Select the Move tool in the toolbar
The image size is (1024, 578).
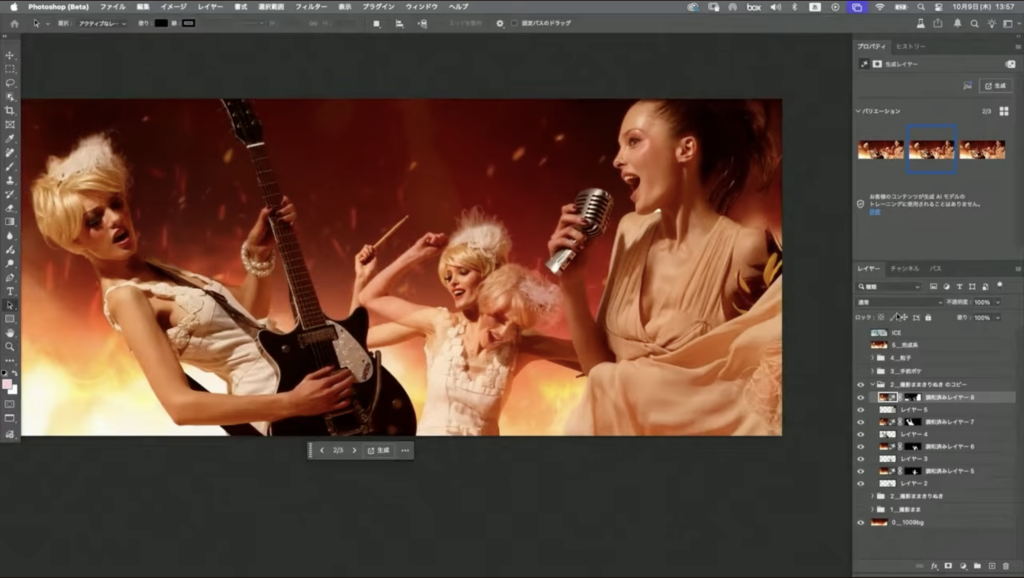pyautogui.click(x=10, y=55)
